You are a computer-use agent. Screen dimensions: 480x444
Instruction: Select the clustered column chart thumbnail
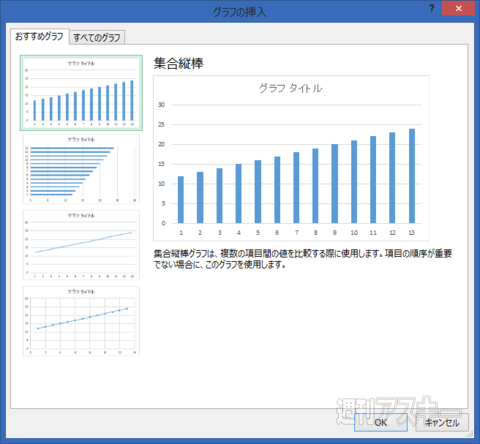pos(81,93)
